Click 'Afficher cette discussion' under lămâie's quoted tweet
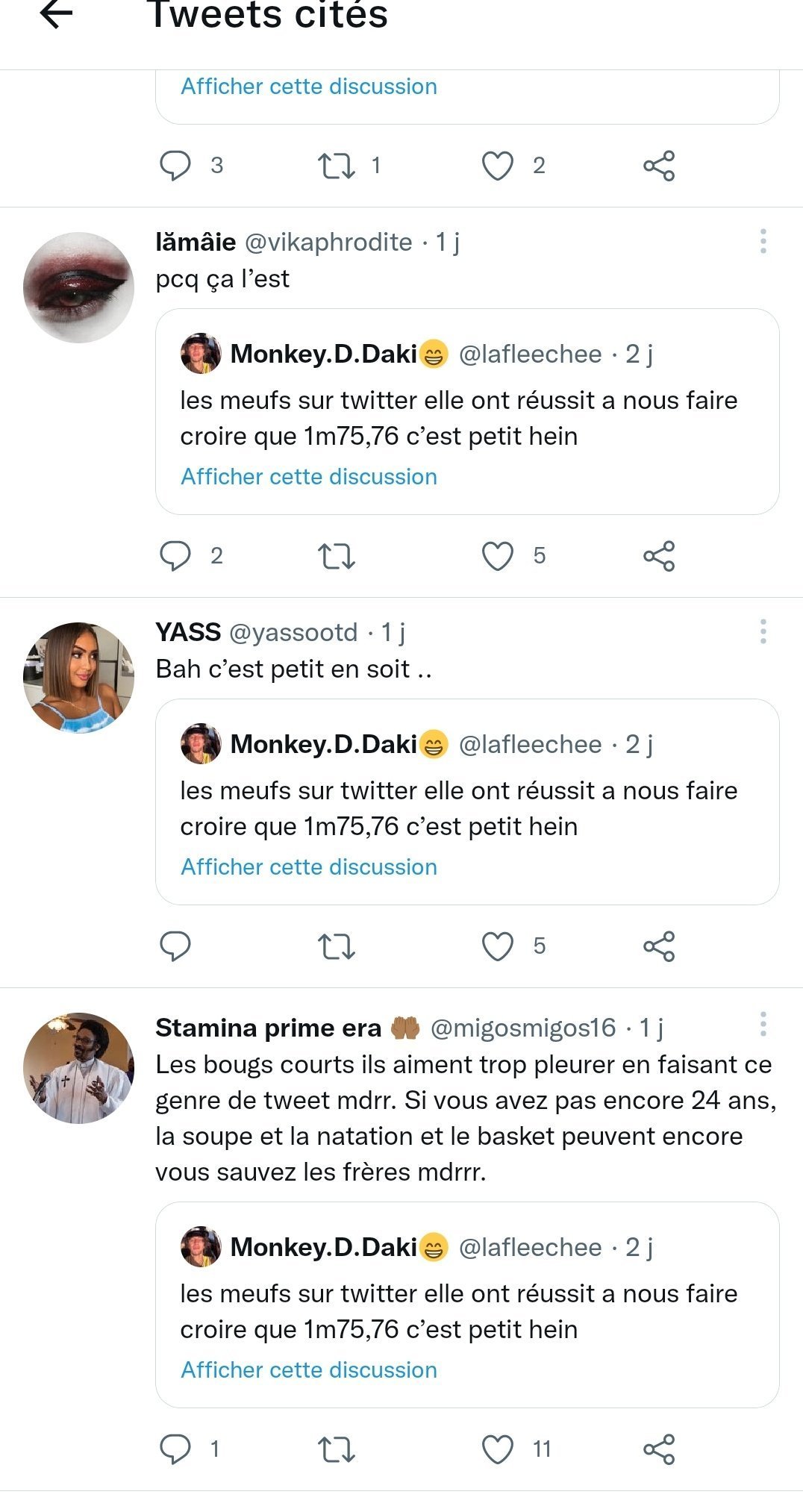The height and width of the screenshot is (1512, 803). [309, 477]
